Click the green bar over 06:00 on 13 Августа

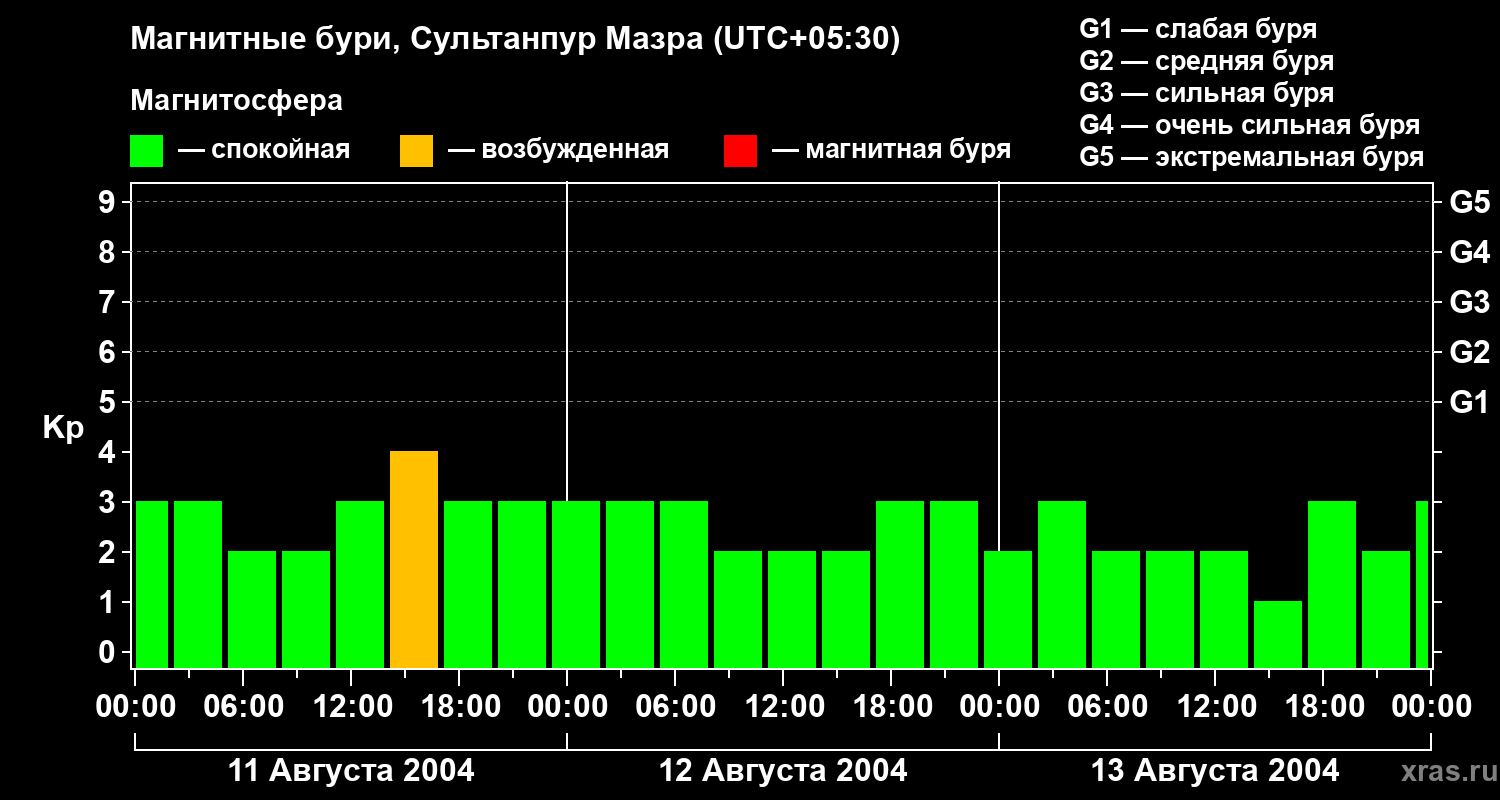point(1116,610)
